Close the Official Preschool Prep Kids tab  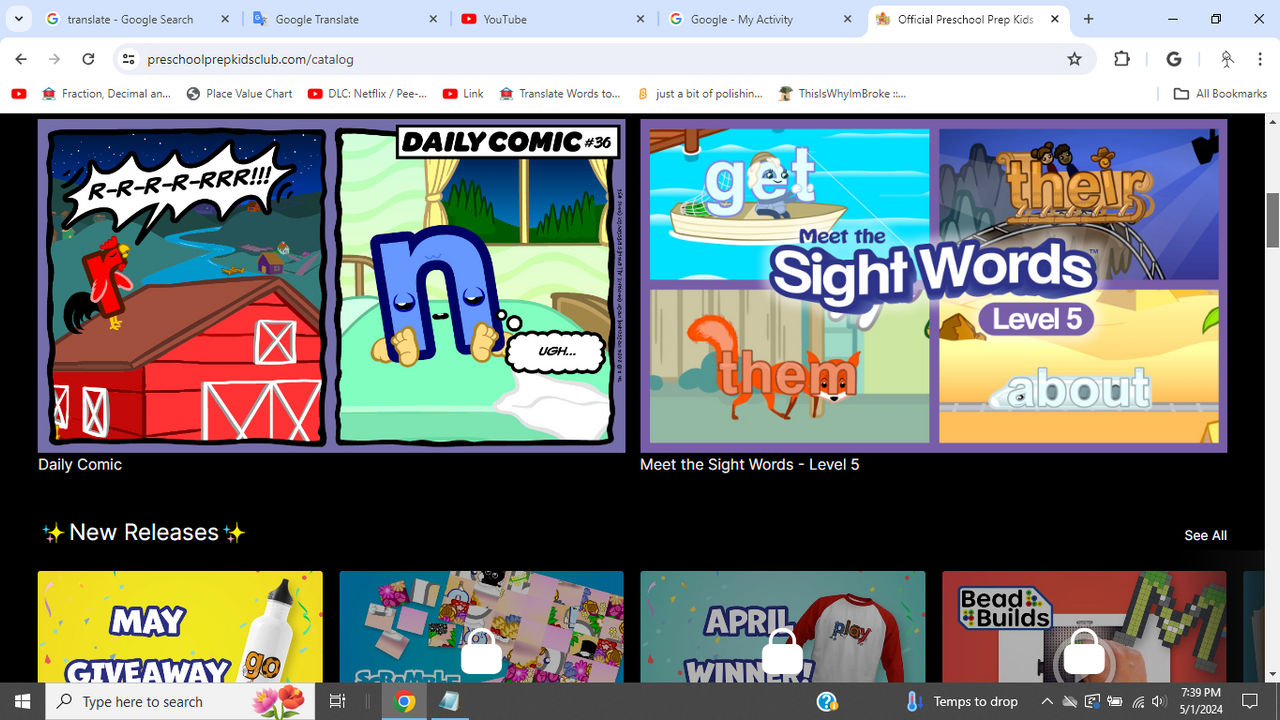(1054, 19)
